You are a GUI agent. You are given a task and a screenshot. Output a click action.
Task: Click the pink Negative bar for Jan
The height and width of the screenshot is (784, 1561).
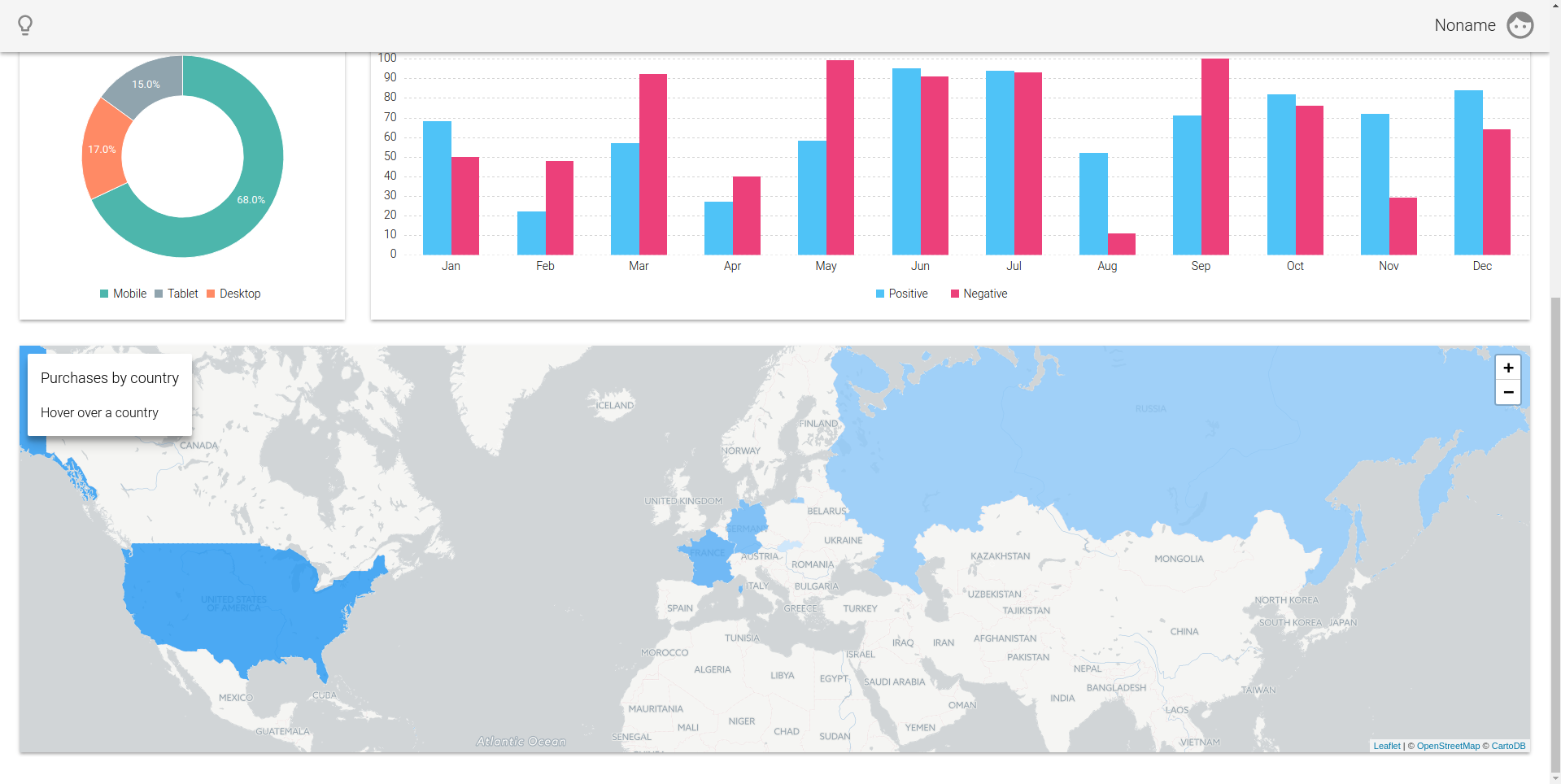[x=465, y=206]
